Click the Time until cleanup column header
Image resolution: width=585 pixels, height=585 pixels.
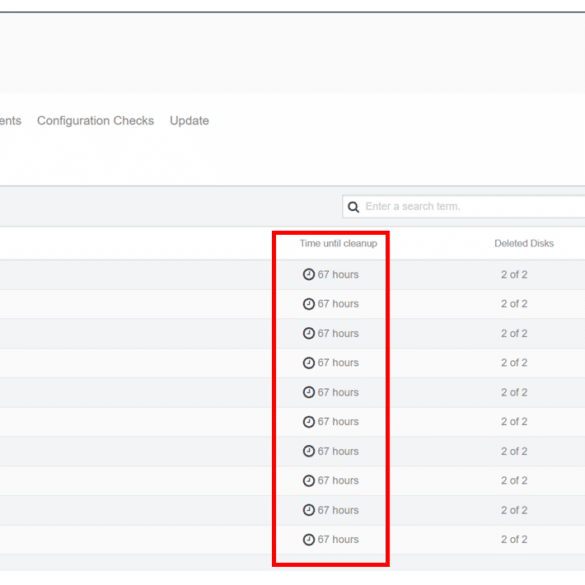(338, 243)
